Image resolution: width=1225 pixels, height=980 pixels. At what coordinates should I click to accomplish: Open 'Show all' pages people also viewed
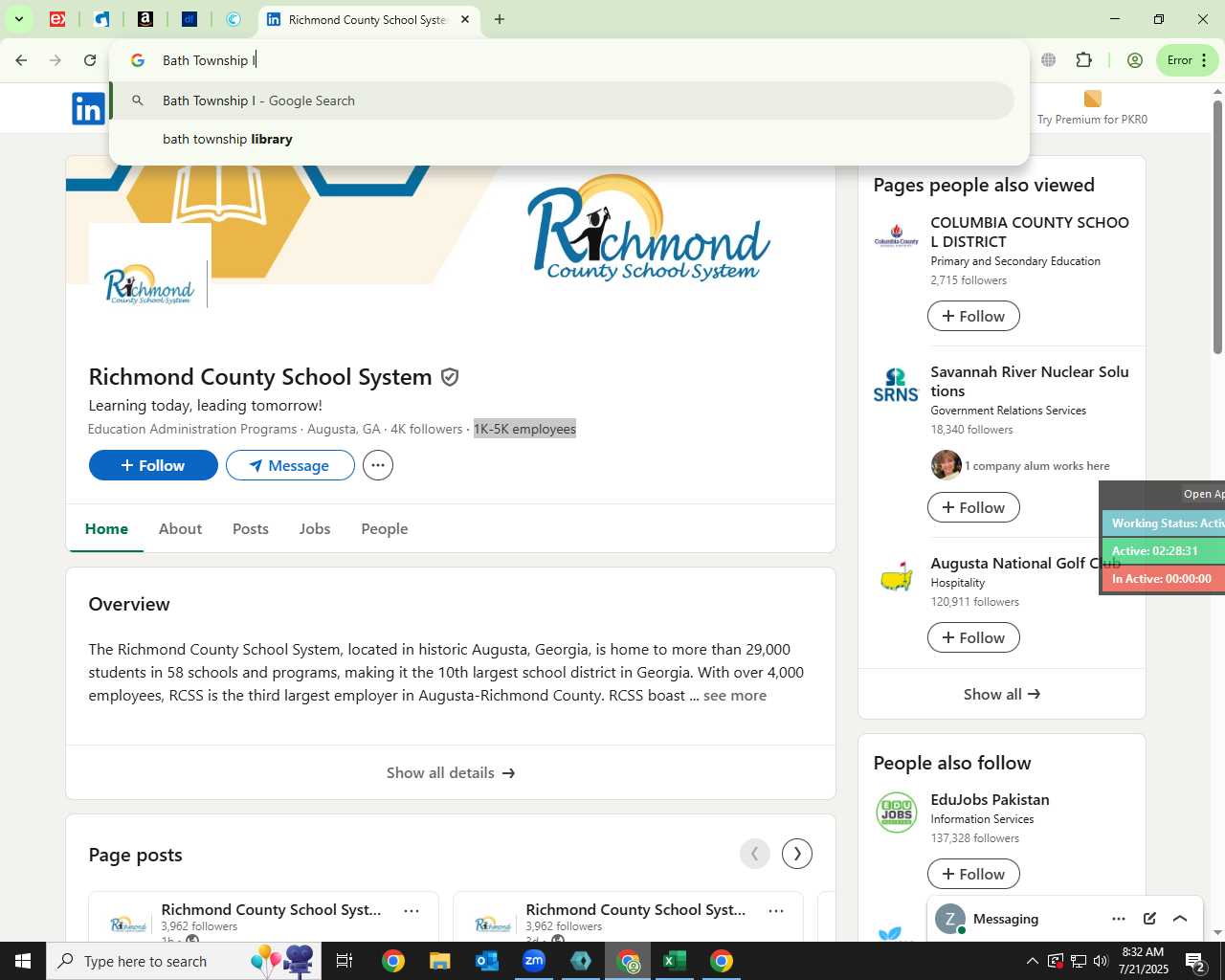[1002, 694]
